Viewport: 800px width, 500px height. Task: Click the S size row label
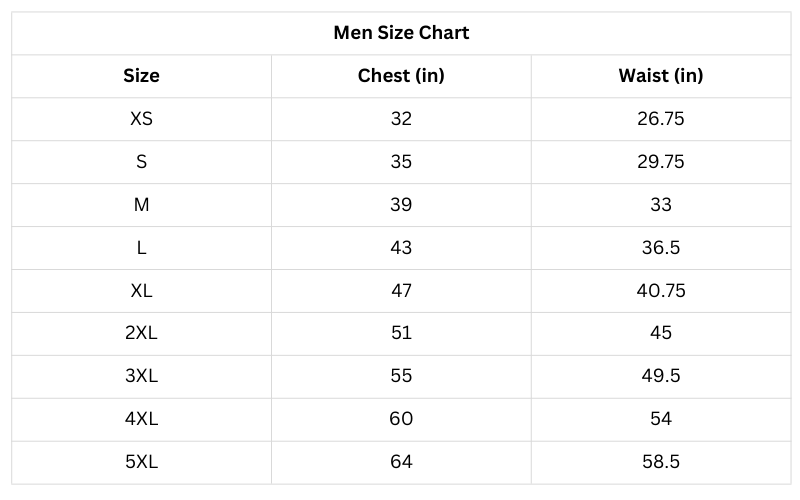pyautogui.click(x=141, y=162)
